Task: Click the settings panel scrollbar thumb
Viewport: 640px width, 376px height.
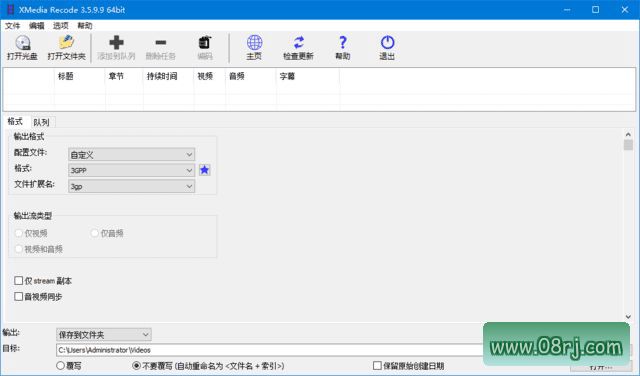Action: 628,145
